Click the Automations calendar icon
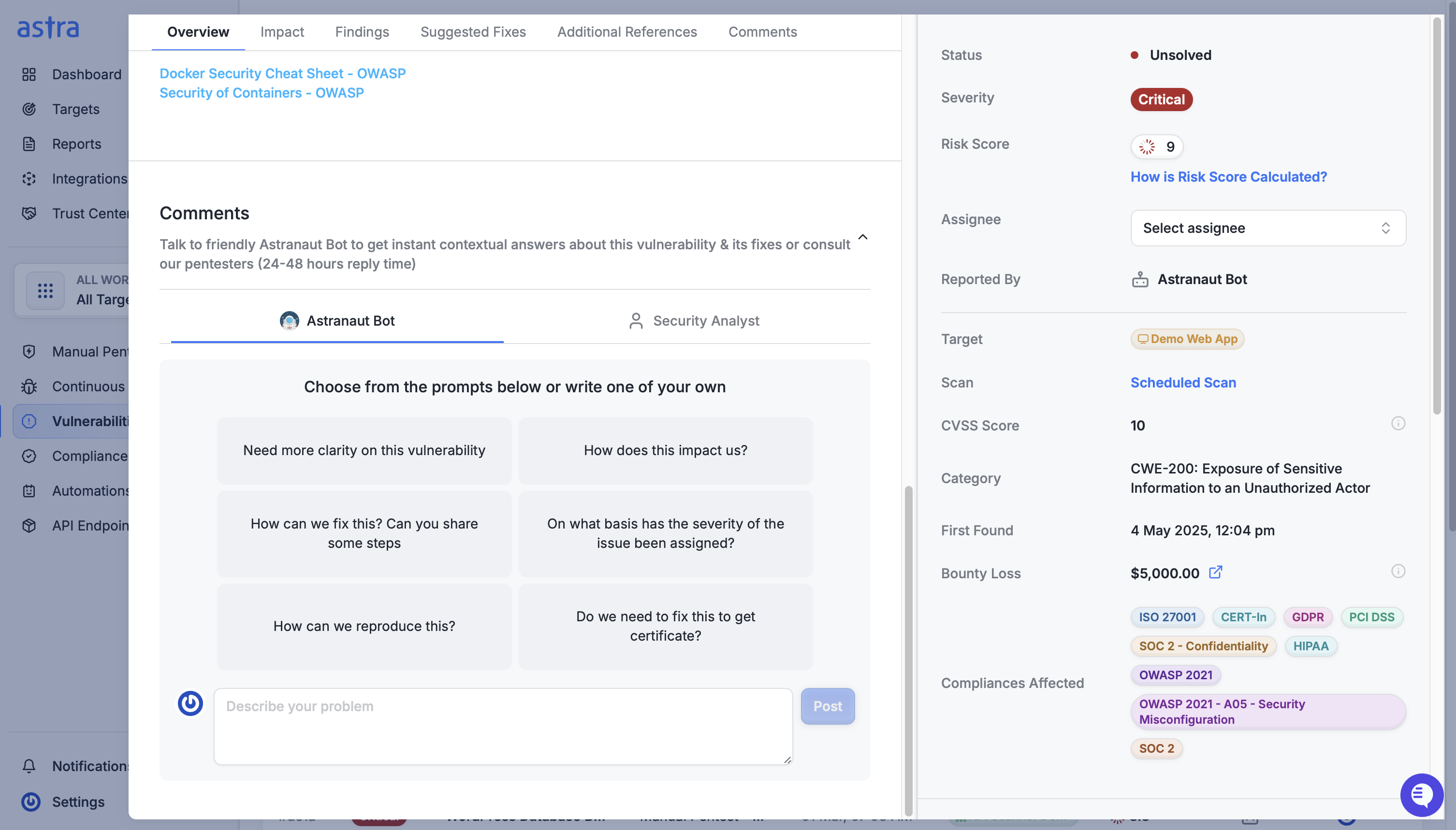This screenshot has width=1456, height=830. (29, 490)
